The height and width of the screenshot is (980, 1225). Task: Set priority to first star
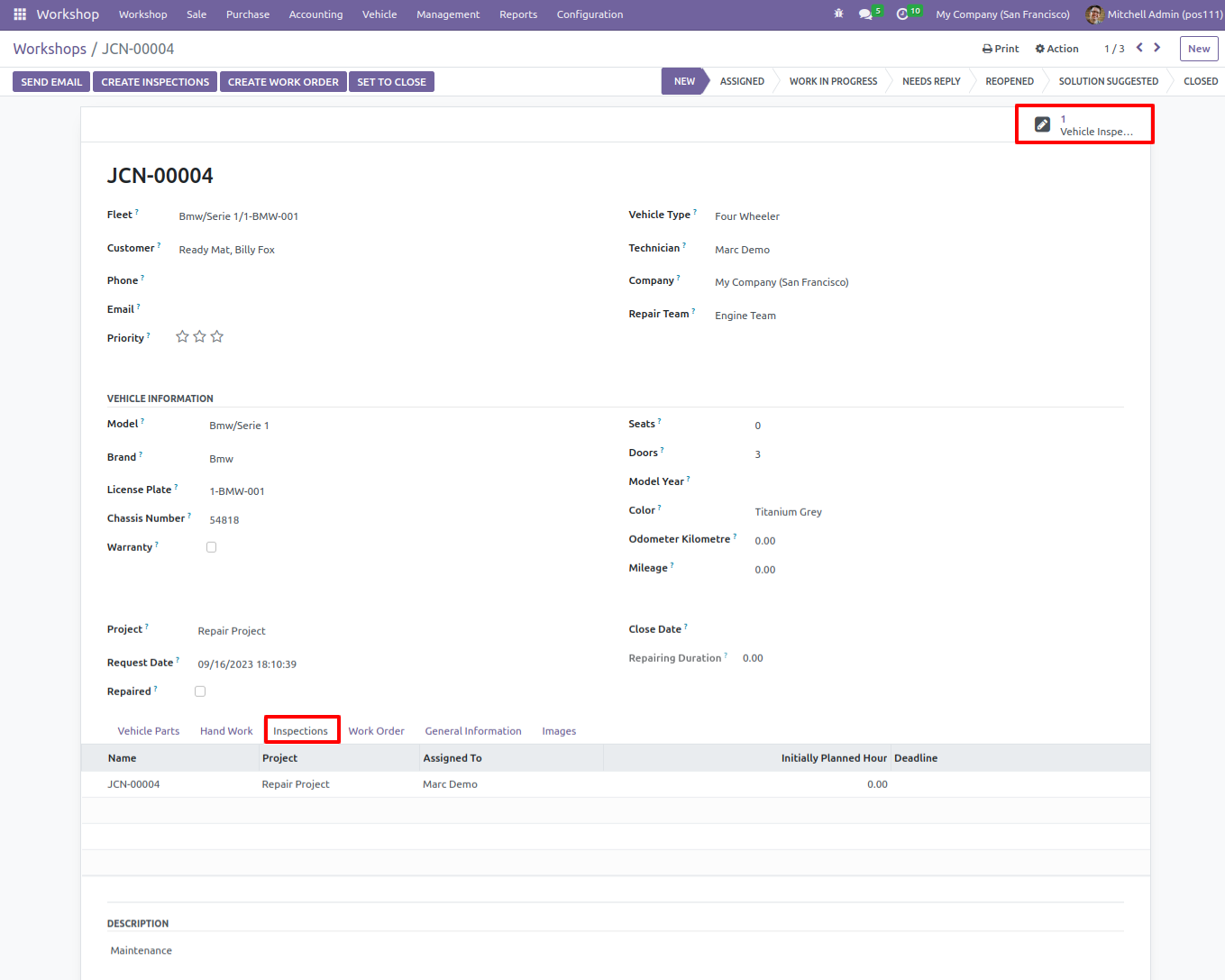(182, 336)
